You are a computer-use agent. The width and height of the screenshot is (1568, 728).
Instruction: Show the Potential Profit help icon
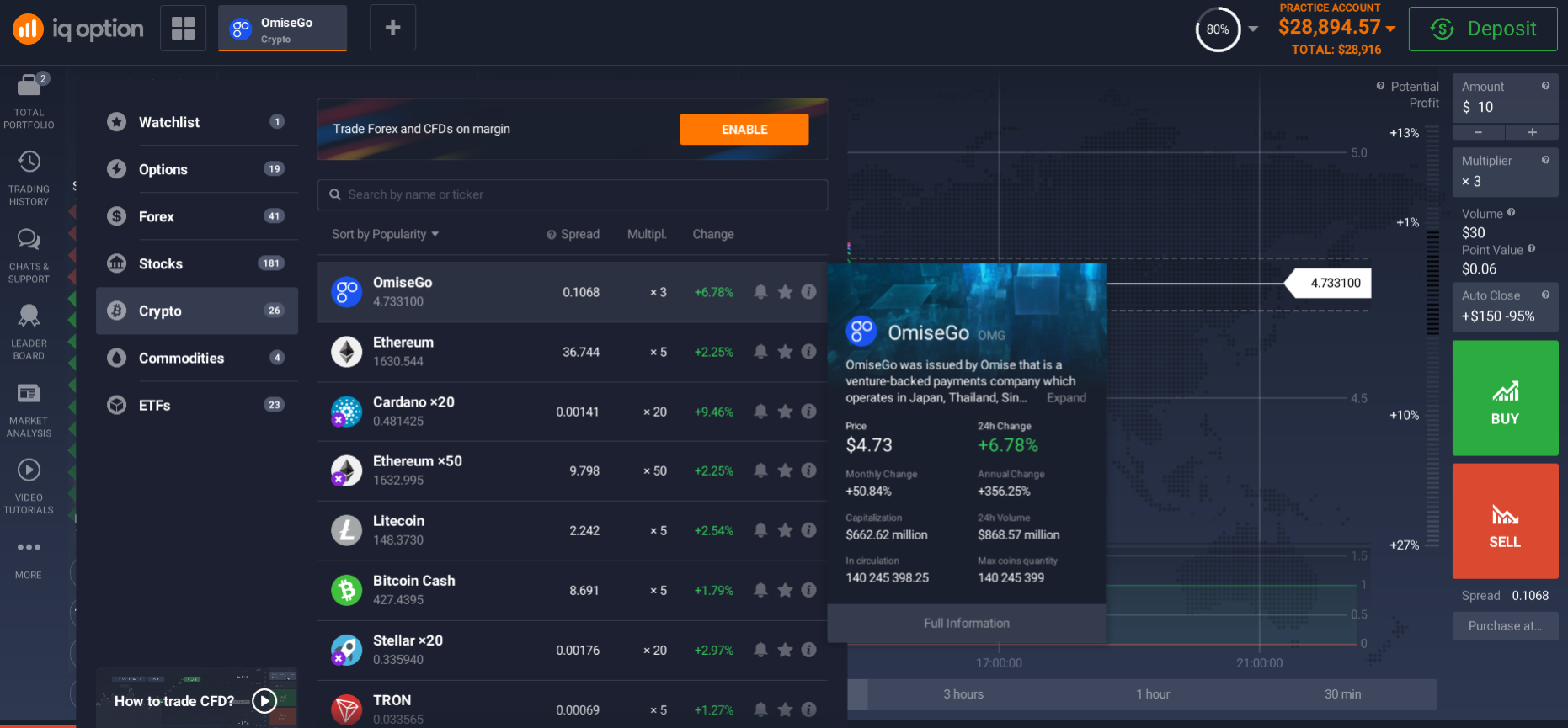[x=1380, y=86]
